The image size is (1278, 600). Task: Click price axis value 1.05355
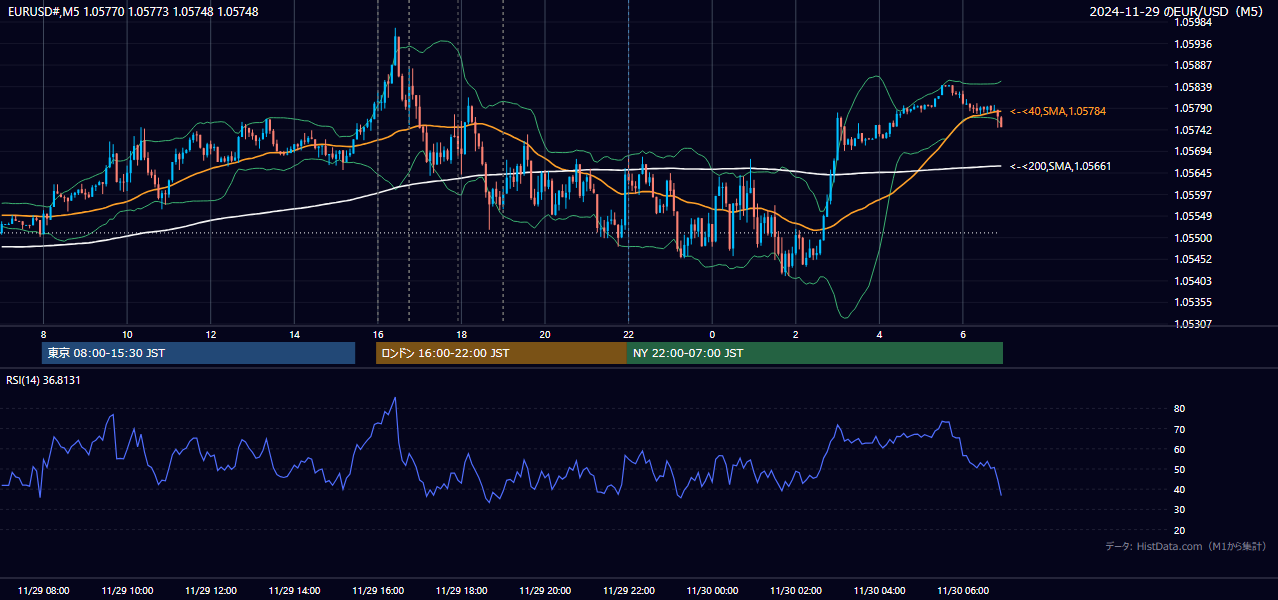(x=1193, y=302)
